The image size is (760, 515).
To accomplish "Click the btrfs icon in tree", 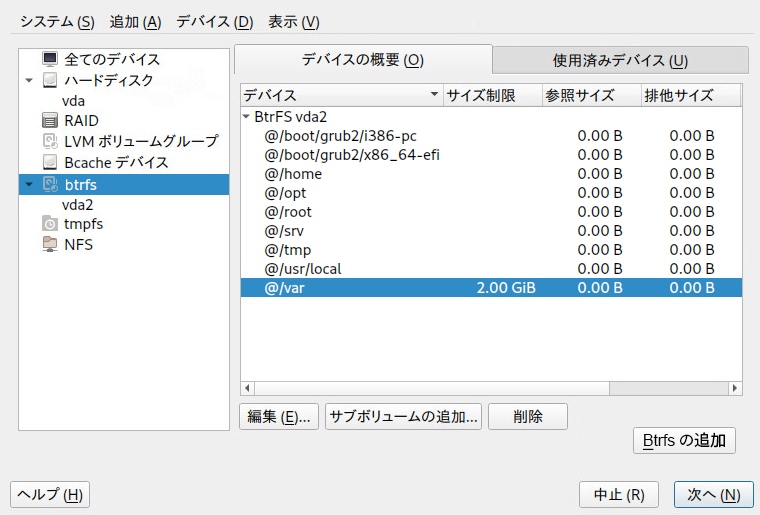I will point(50,184).
